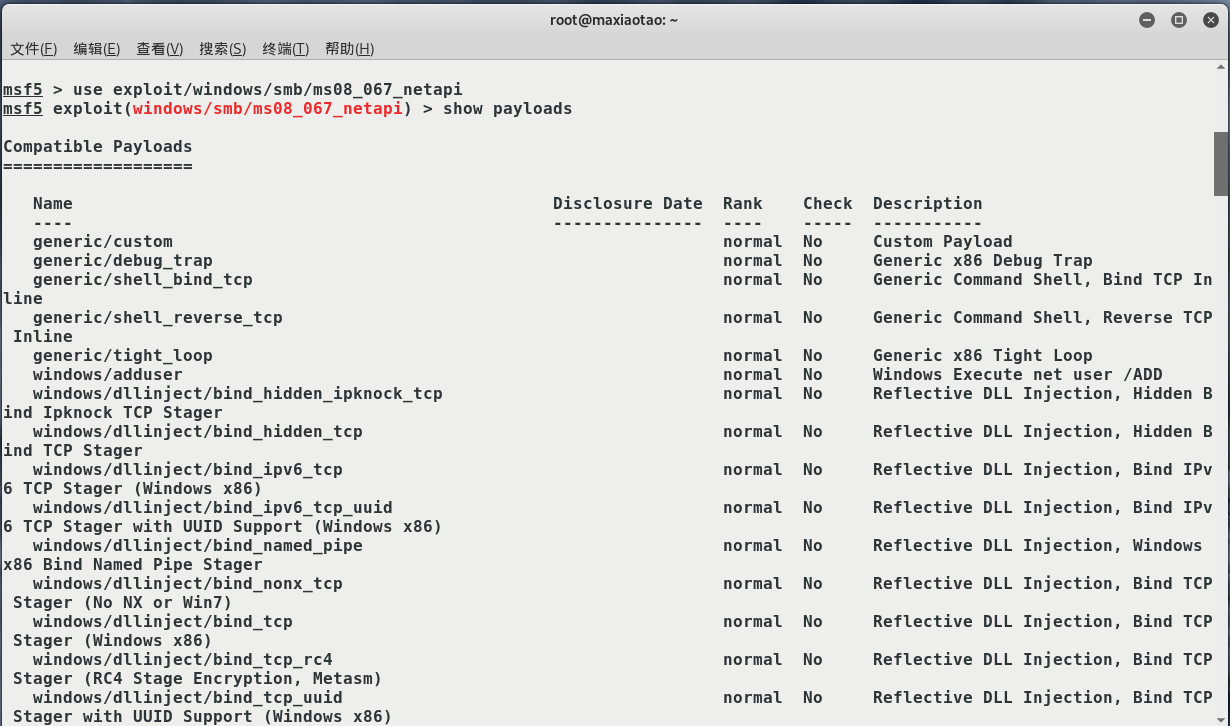Click the root@maxiaotao title bar text
Viewport: 1230px width, 726px height.
(614, 20)
